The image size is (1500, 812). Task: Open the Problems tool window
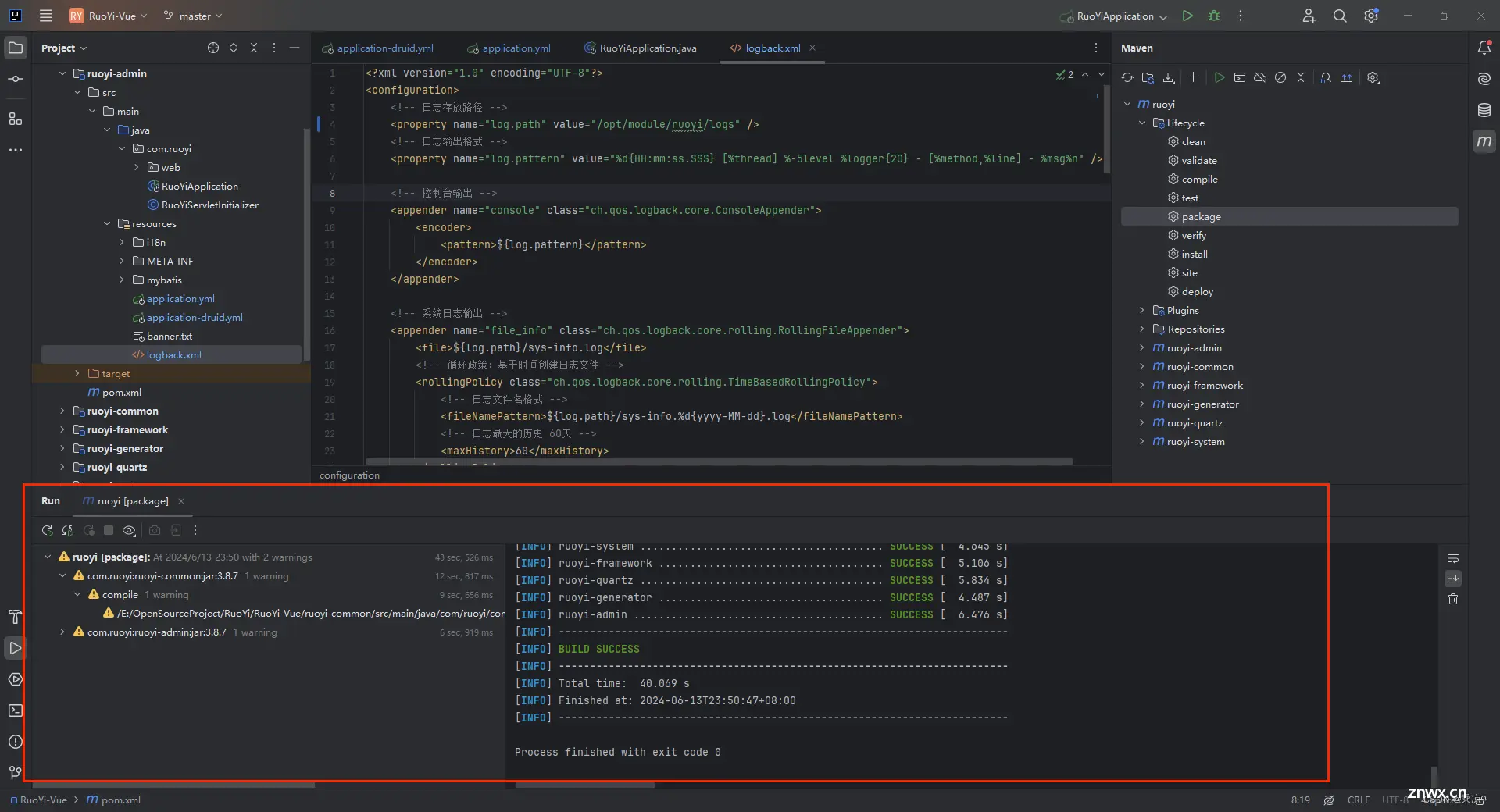pyautogui.click(x=16, y=742)
